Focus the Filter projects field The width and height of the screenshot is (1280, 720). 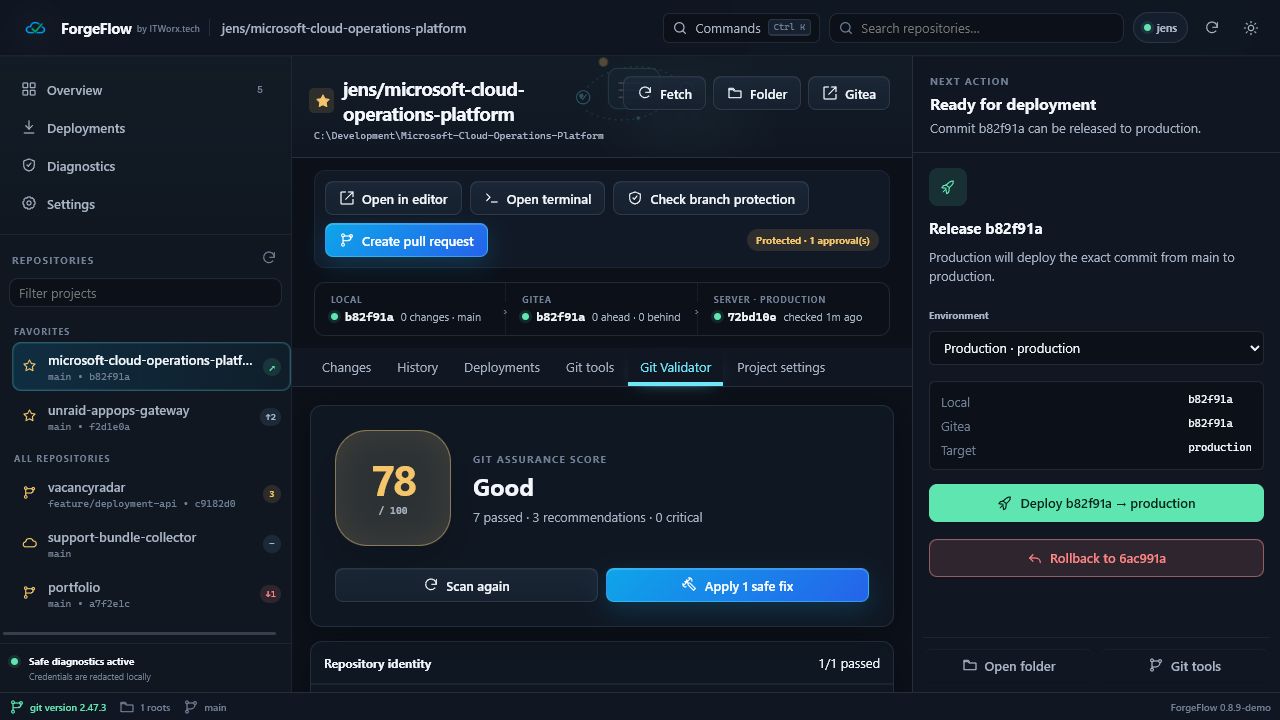[145, 293]
